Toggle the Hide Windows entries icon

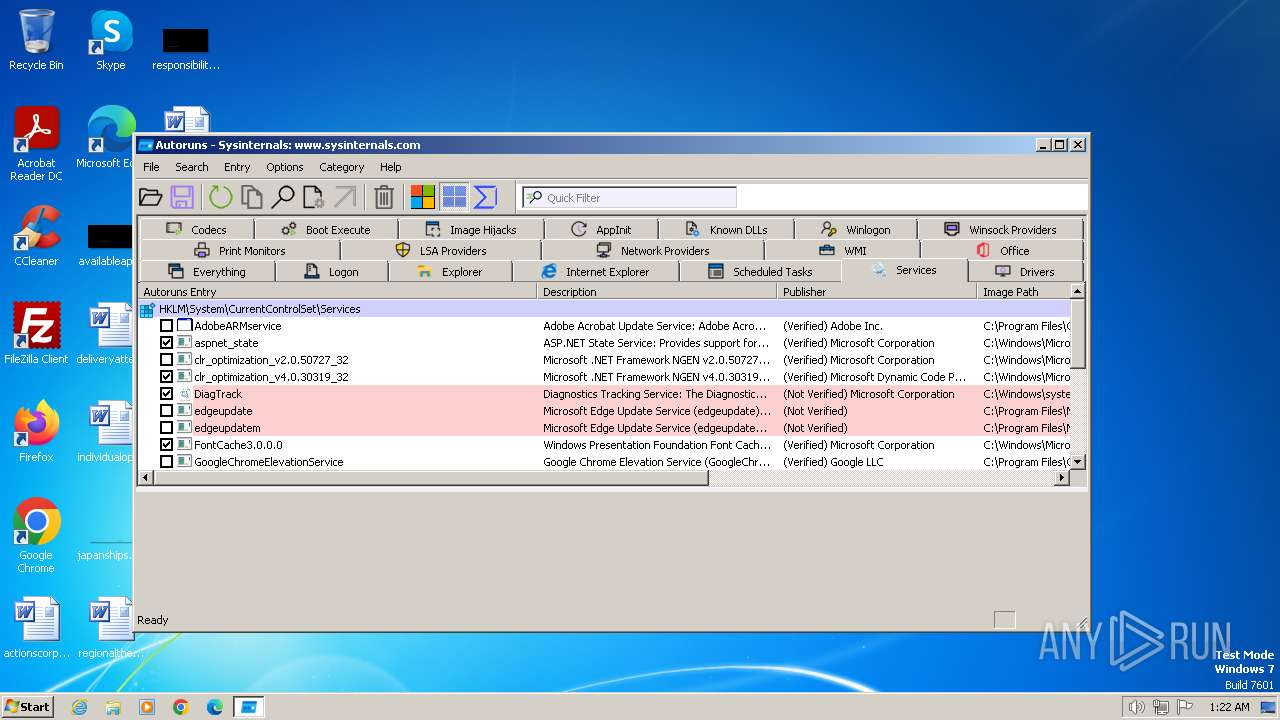pyautogui.click(x=454, y=197)
